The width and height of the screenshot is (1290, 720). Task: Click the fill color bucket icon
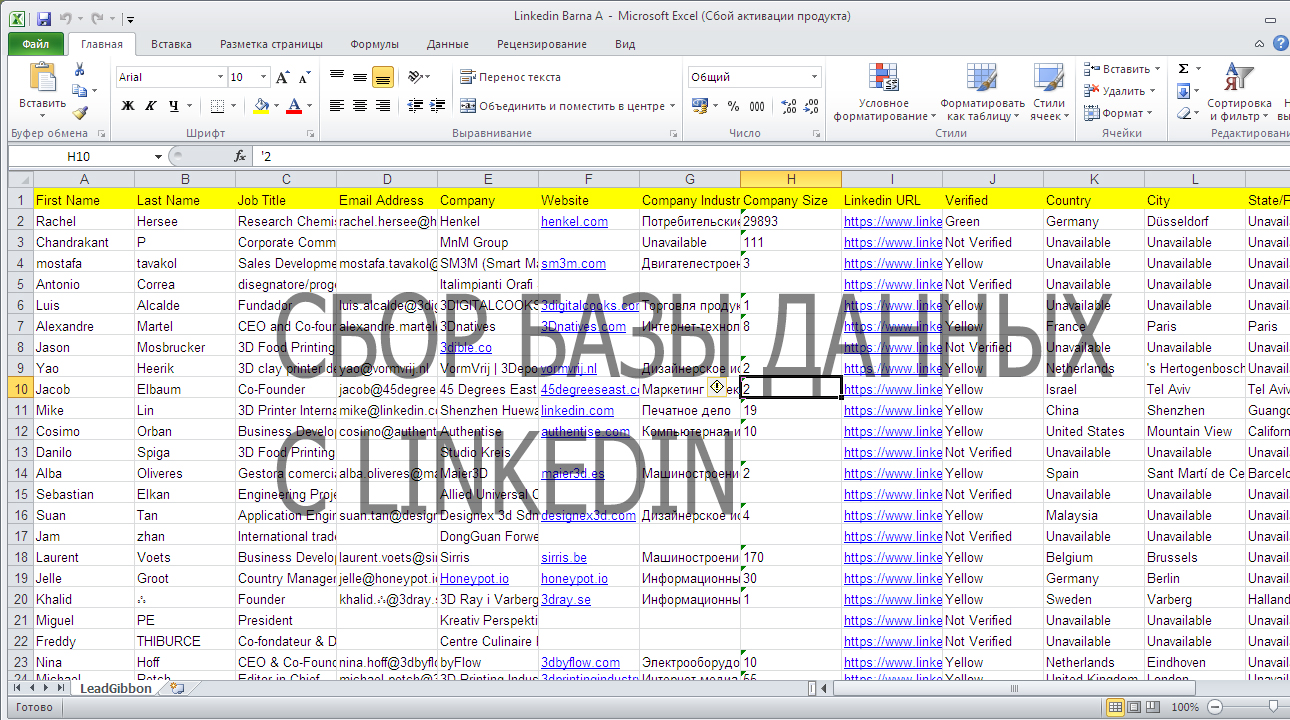click(x=261, y=105)
